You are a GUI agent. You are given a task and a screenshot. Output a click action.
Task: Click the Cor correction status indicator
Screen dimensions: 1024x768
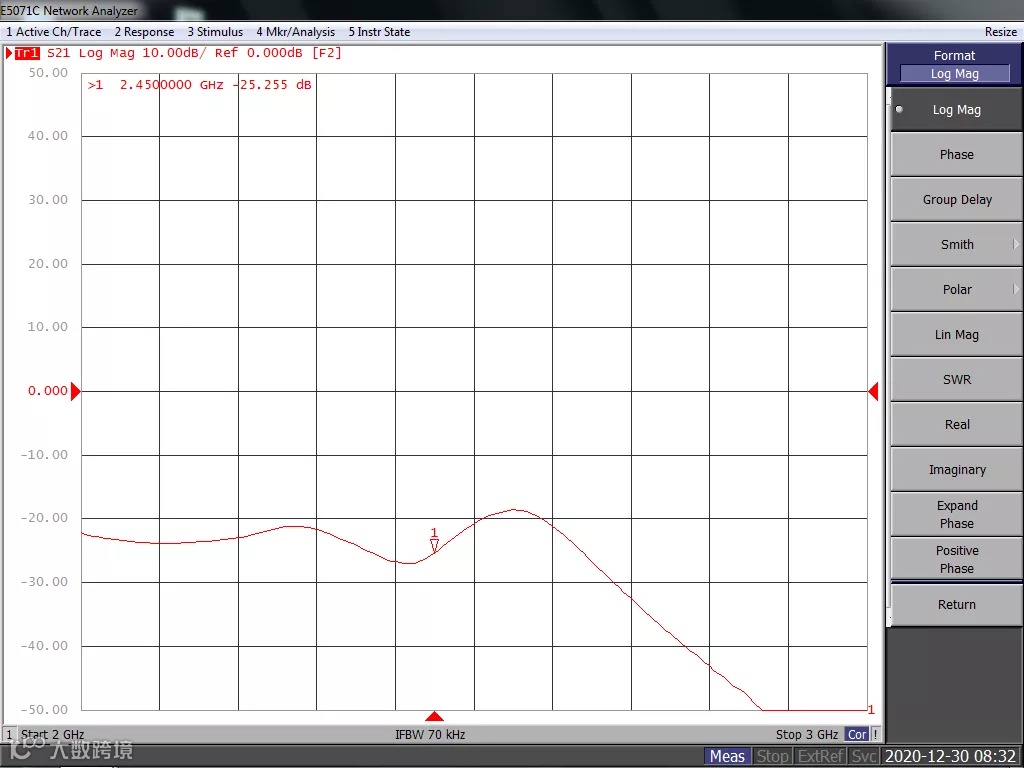tap(857, 735)
